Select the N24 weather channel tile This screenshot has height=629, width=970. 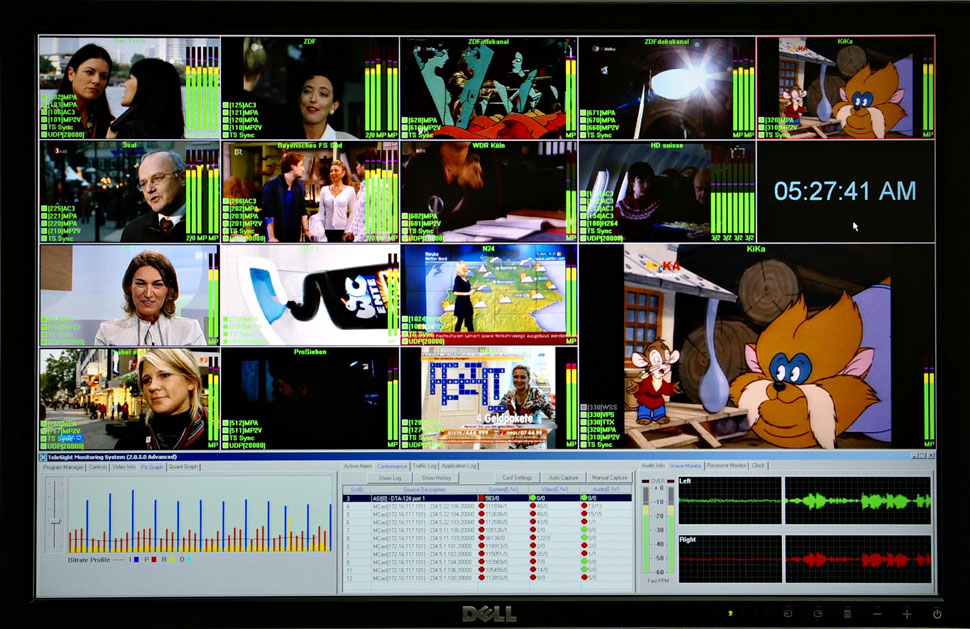488,294
